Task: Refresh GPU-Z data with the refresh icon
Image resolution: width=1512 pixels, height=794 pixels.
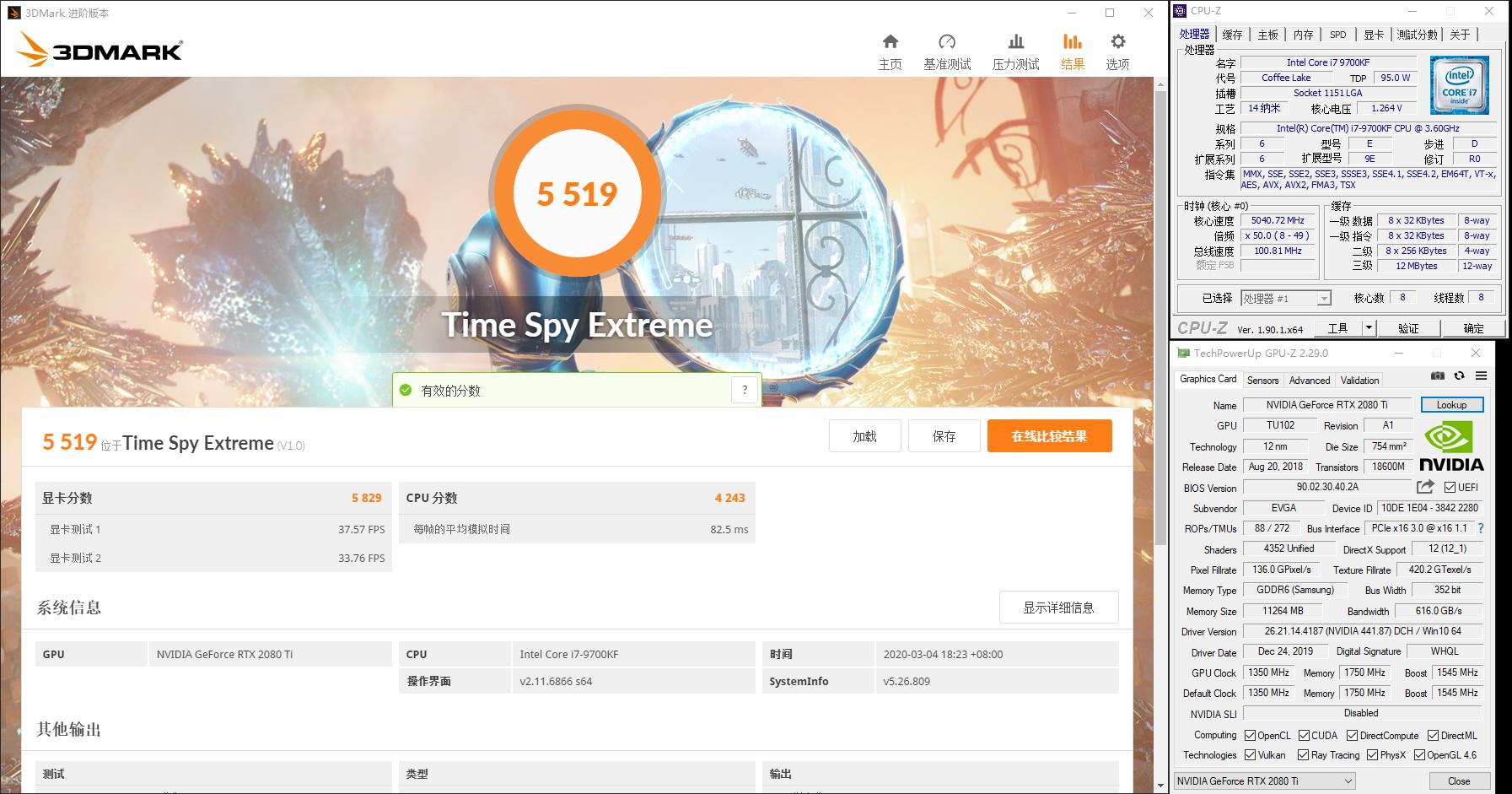Action: (1460, 375)
